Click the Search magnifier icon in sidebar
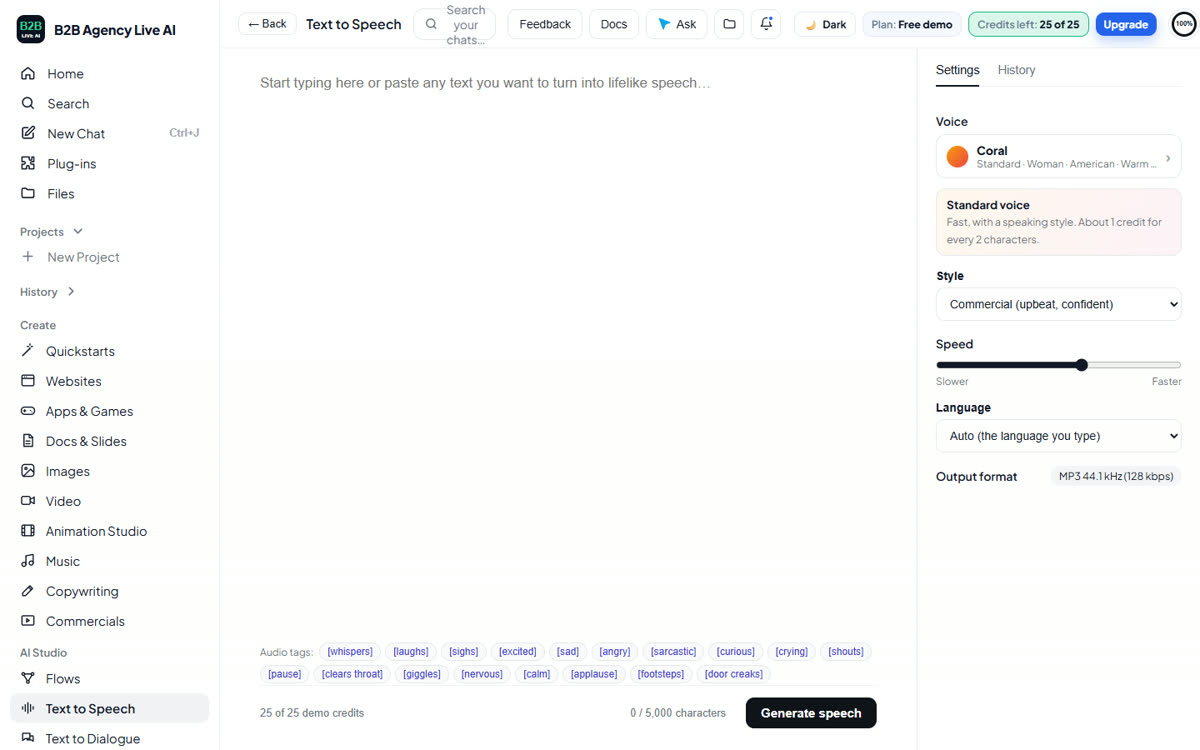This screenshot has height=750, width=1200. (28, 103)
